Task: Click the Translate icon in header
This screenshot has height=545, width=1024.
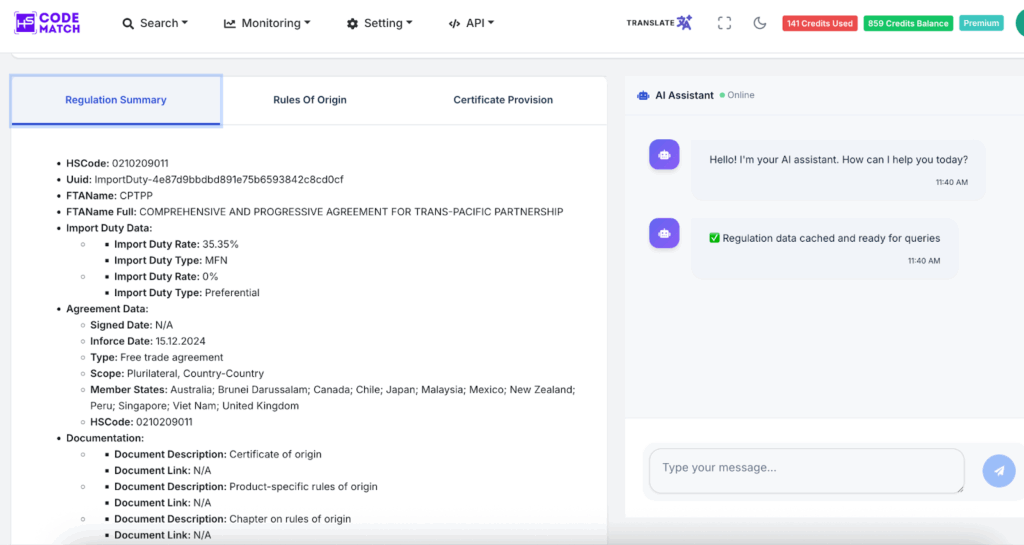Action: (660, 23)
